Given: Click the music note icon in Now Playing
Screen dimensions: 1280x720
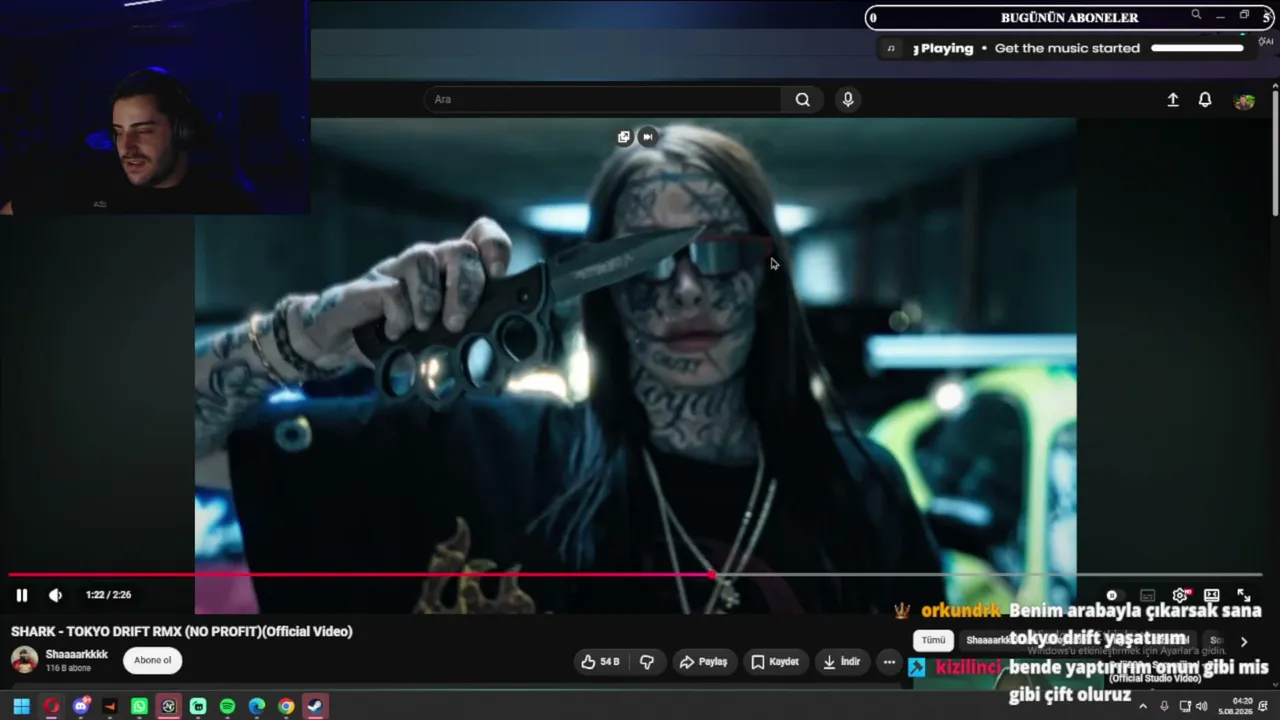Looking at the screenshot, I should pos(891,48).
